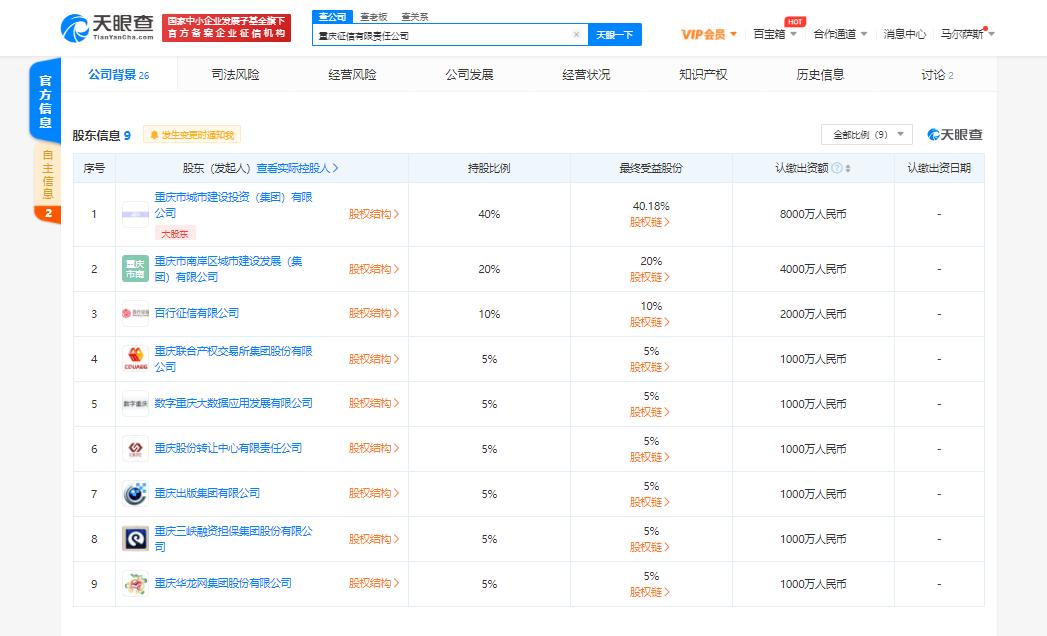Open the 全部比例（9） filter dropdown
Viewport: 1047px width, 636px height.
coord(869,134)
